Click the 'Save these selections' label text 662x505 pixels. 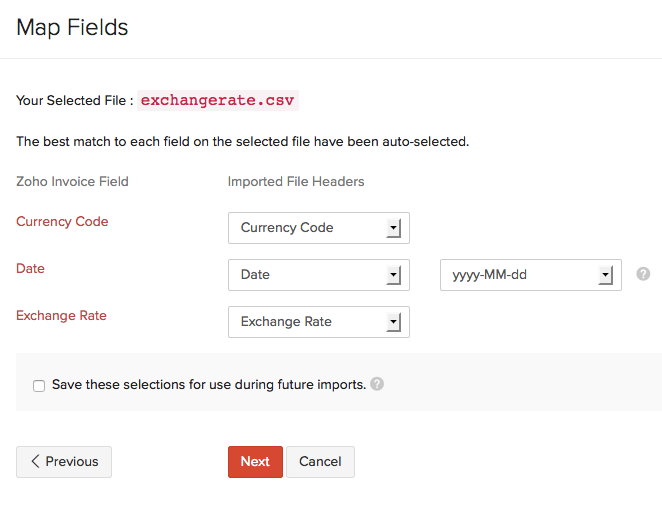[x=208, y=384]
